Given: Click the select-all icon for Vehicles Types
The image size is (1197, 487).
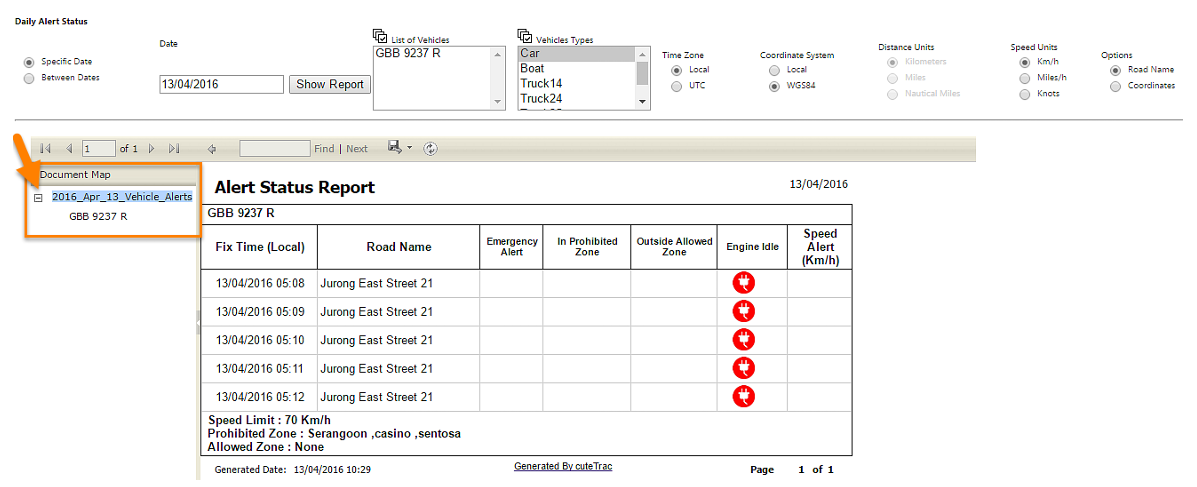Looking at the screenshot, I should (525, 37).
